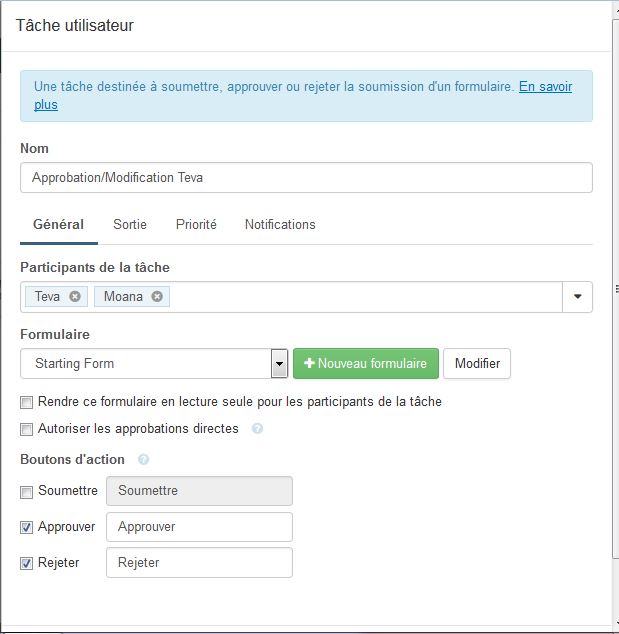
Task: Uncheck the Rejeter action checkbox
Action: pos(27,563)
